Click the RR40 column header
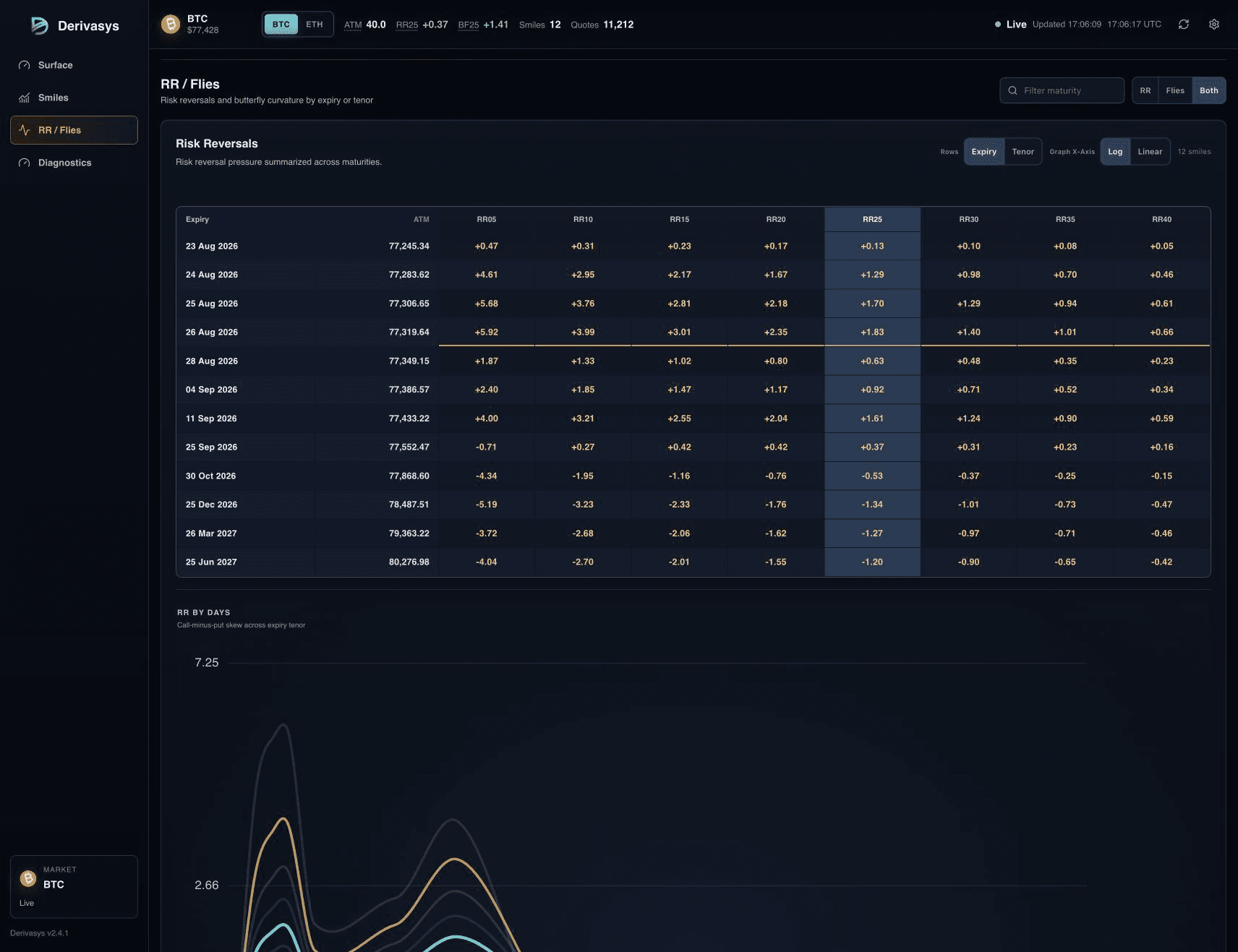 coord(1161,219)
